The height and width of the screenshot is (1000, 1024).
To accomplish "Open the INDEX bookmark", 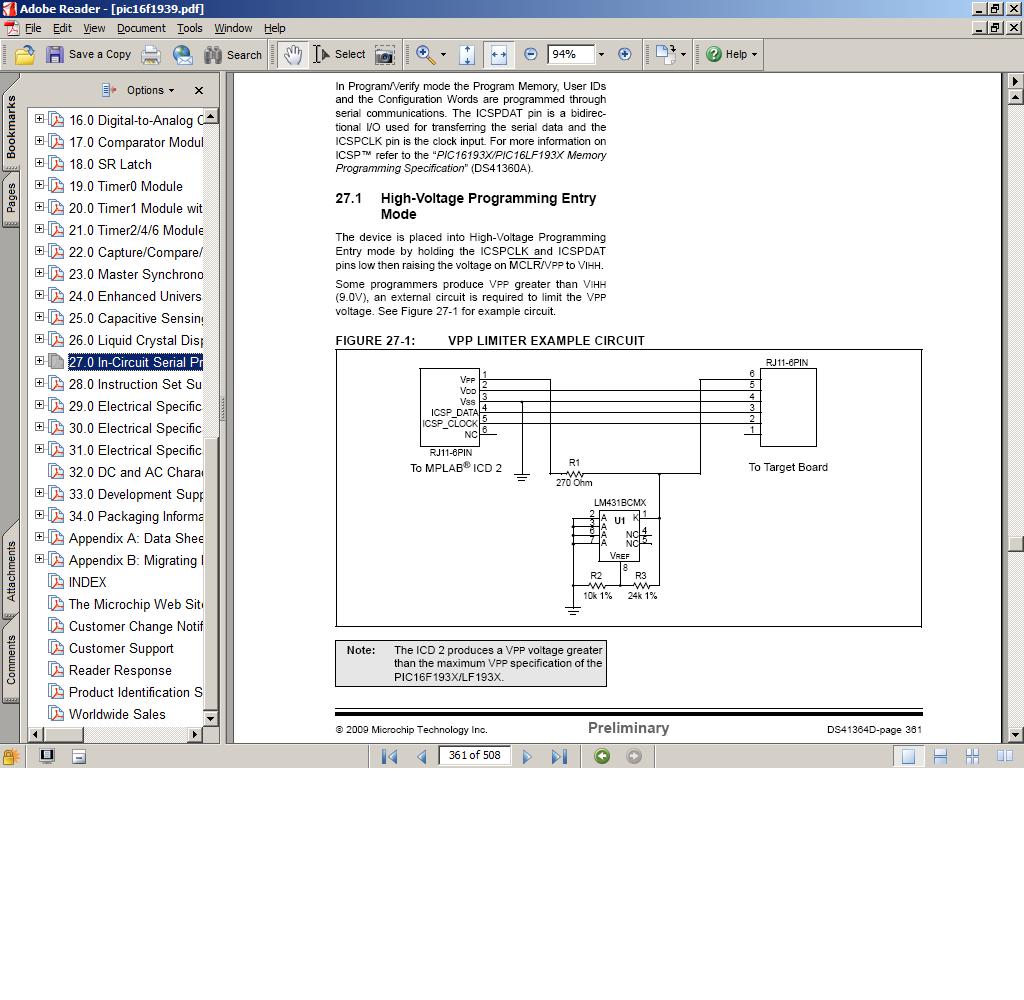I will 88,582.
